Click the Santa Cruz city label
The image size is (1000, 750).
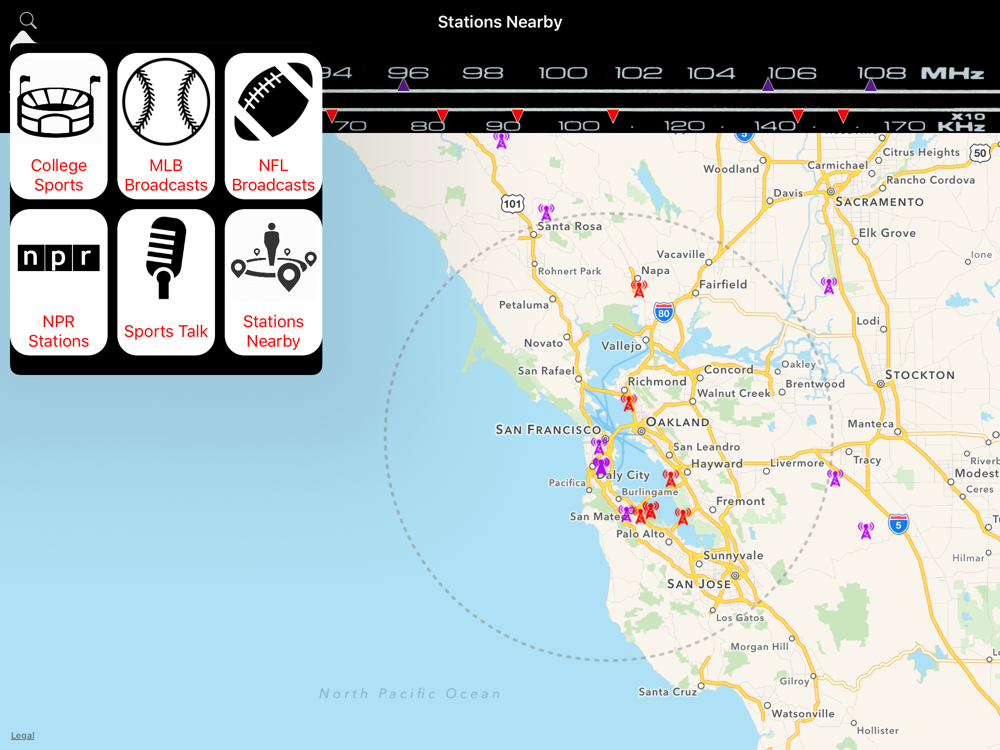coord(668,691)
